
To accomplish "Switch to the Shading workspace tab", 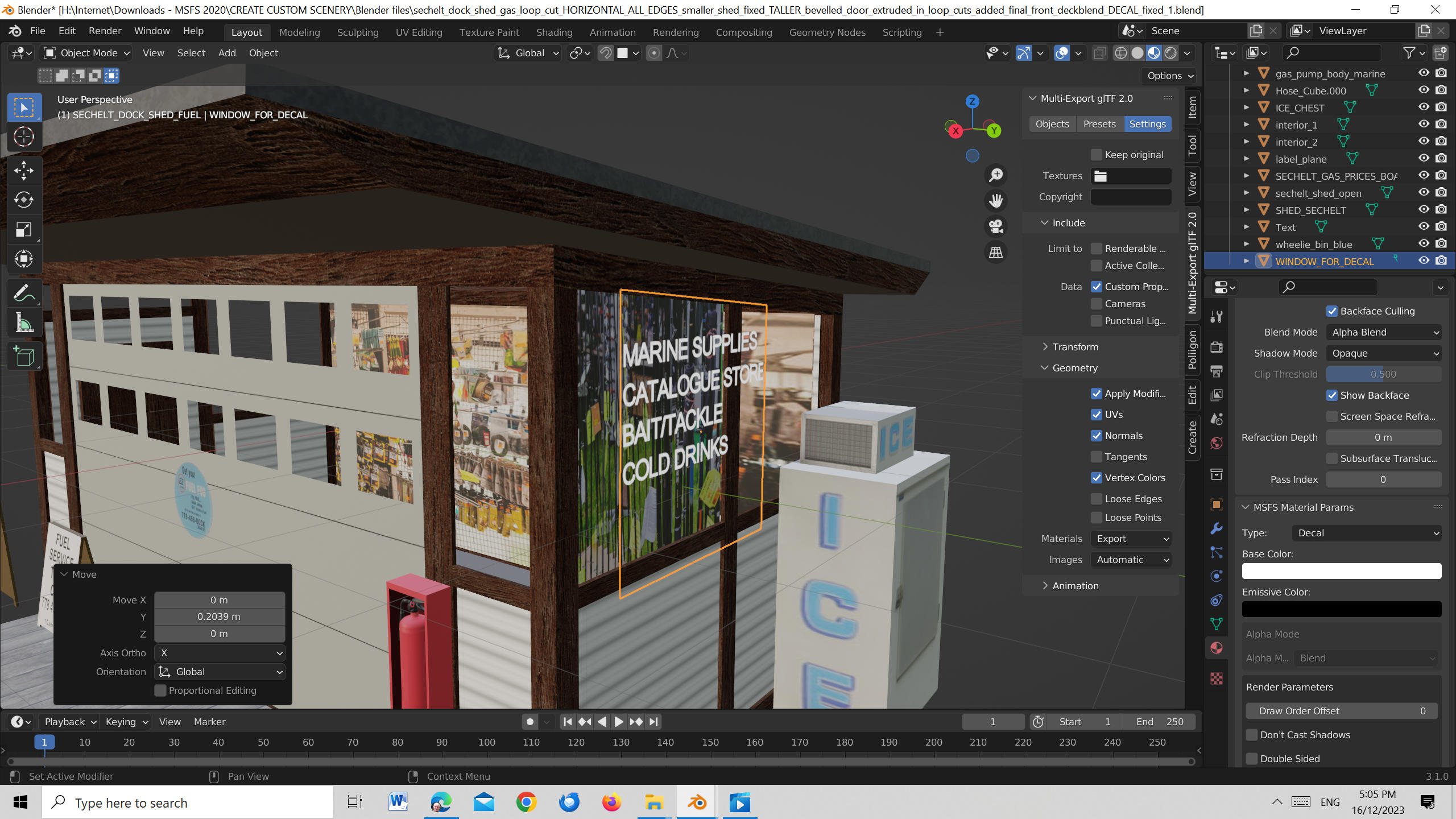I will tap(554, 32).
